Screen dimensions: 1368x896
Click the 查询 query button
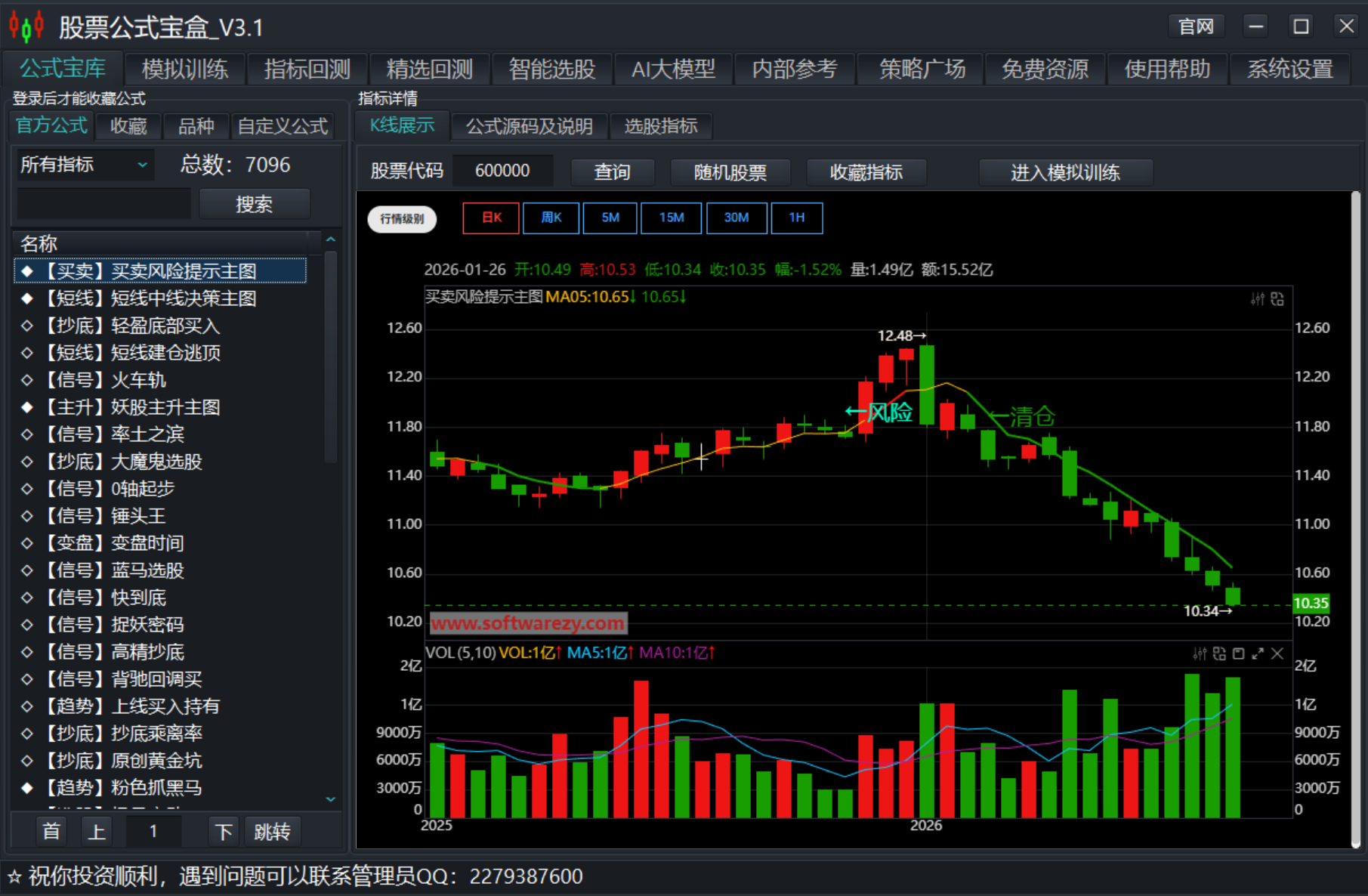click(613, 172)
